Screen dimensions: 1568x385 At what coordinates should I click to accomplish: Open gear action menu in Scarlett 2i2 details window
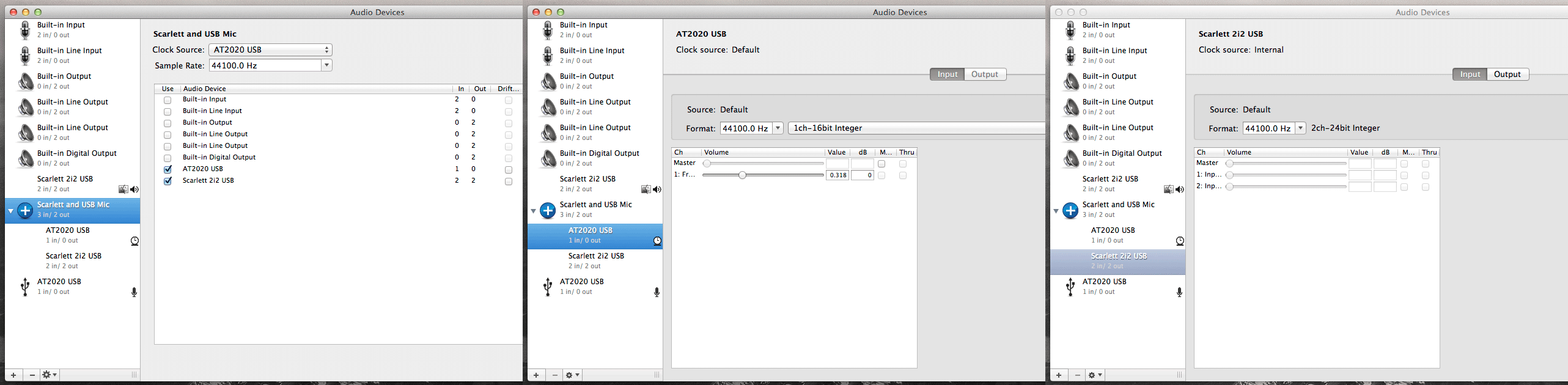(x=1095, y=375)
